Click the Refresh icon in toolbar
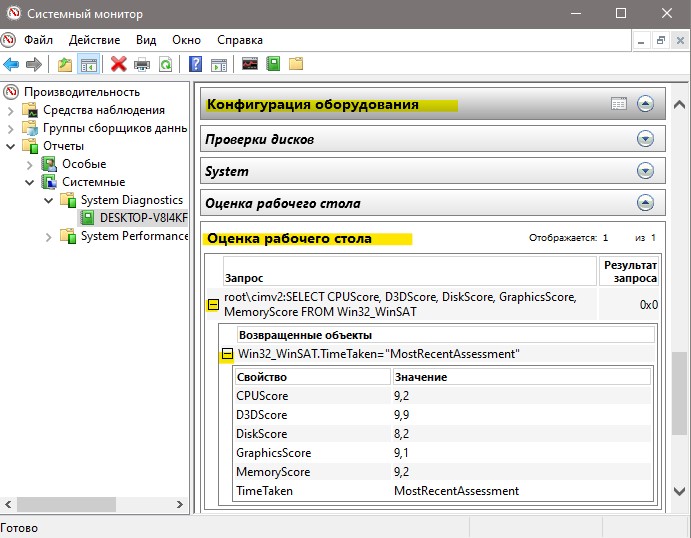This screenshot has width=691, height=538. 166,65
